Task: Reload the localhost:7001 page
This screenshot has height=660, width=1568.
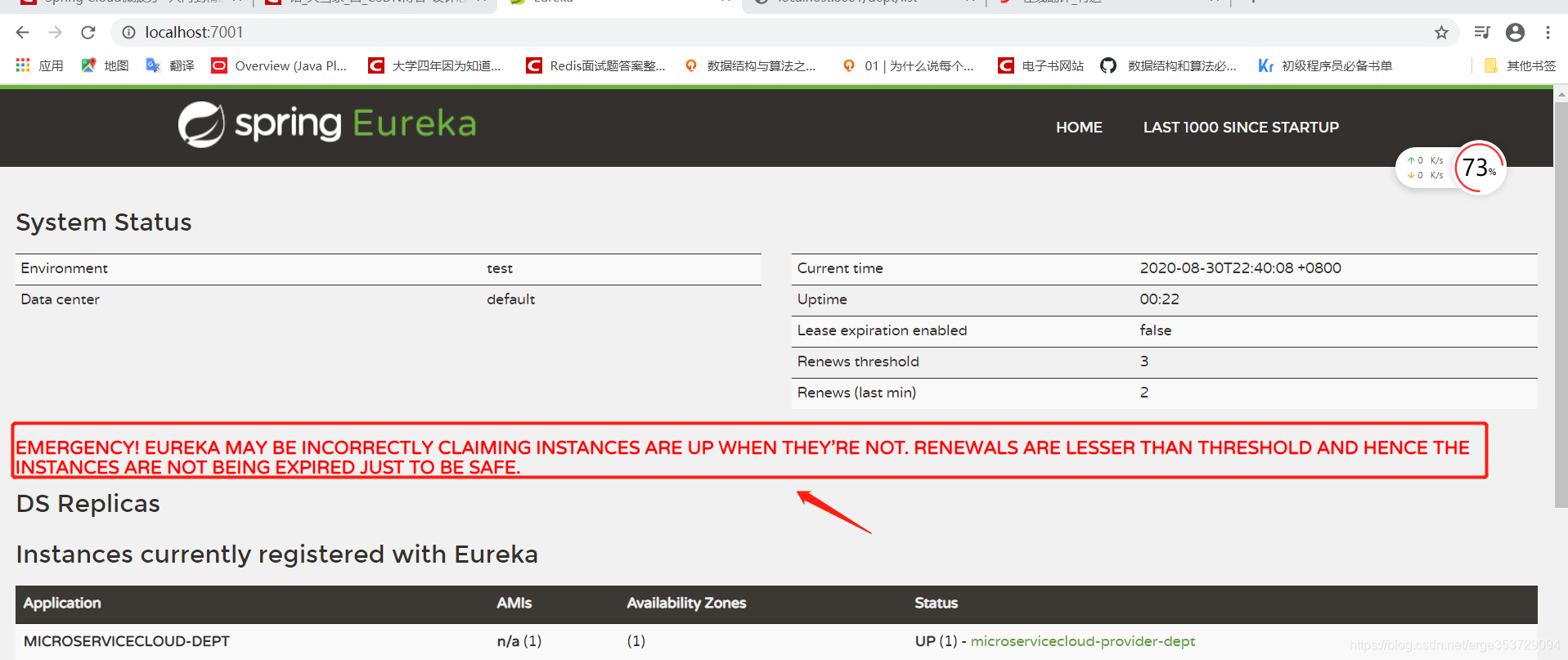Action: (x=88, y=33)
